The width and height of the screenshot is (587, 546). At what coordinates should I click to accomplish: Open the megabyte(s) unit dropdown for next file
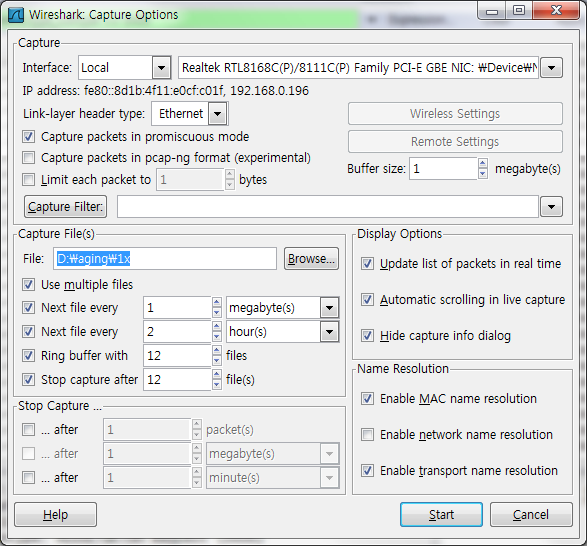[329, 307]
